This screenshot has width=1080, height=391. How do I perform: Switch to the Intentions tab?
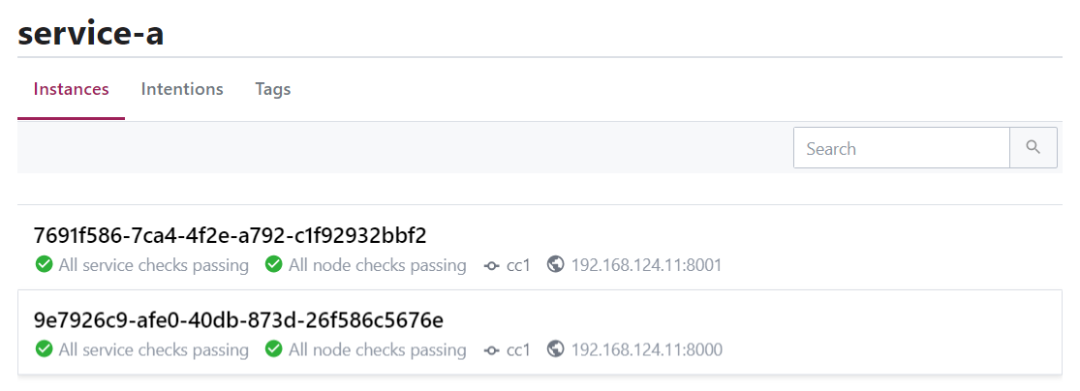point(182,89)
